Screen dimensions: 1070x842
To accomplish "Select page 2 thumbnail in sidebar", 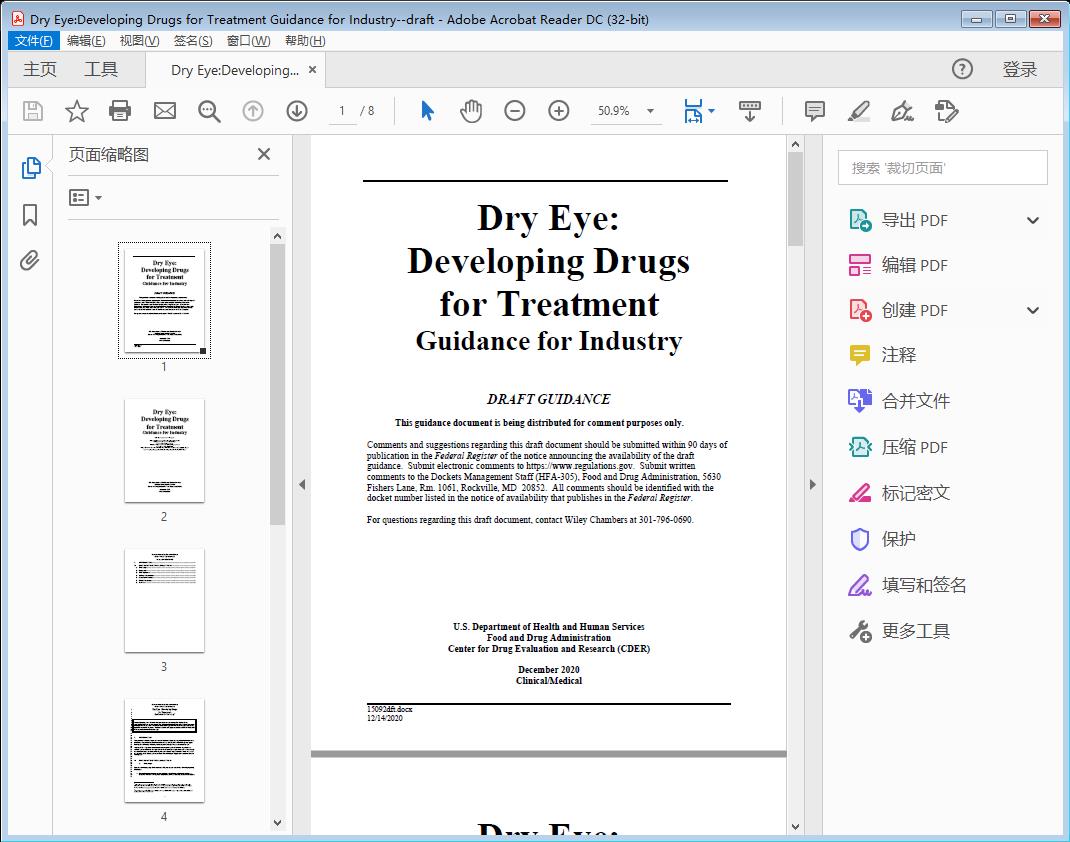I will (163, 451).
